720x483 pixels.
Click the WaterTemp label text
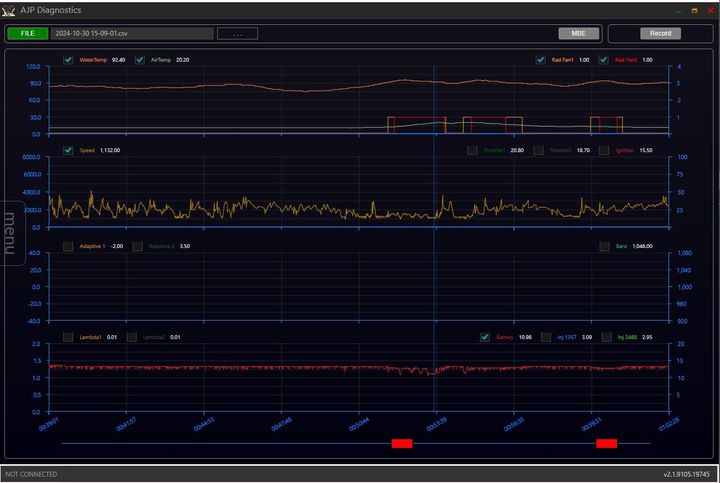[x=93, y=60]
